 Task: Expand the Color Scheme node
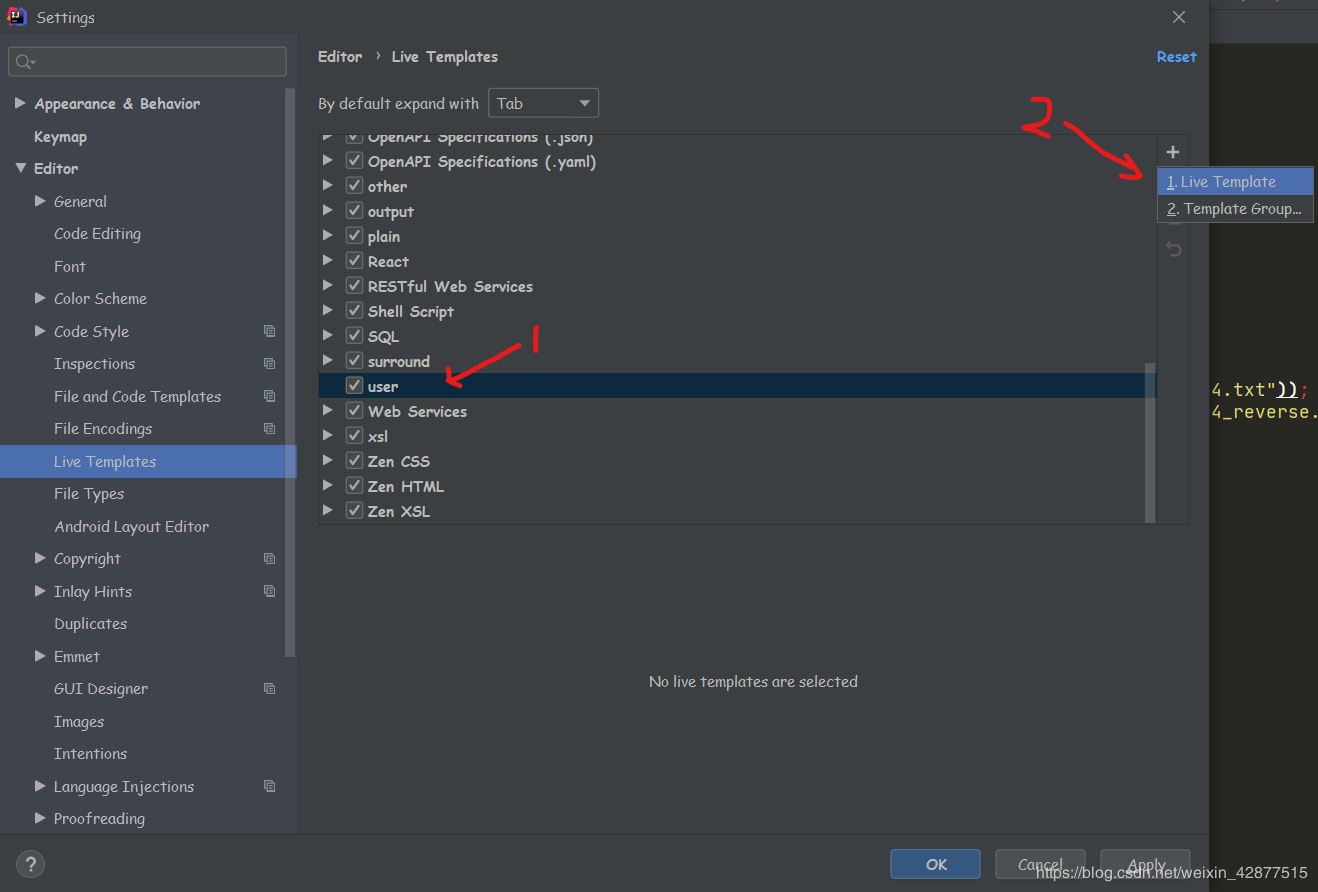click(40, 298)
